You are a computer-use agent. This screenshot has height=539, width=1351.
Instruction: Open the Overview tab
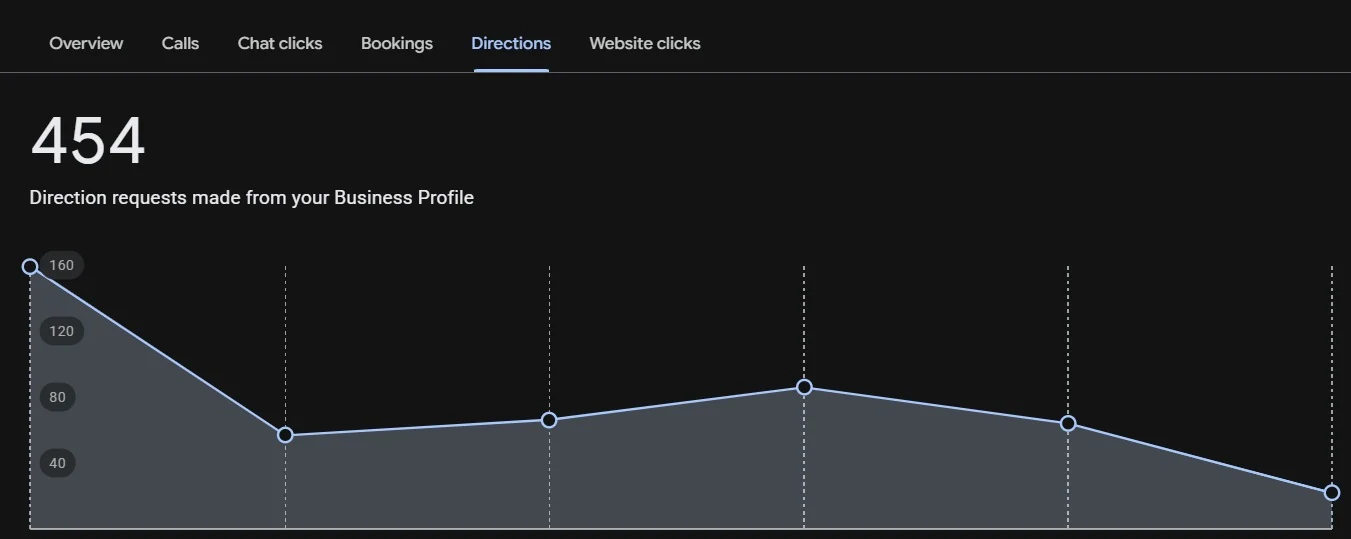pyautogui.click(x=86, y=43)
